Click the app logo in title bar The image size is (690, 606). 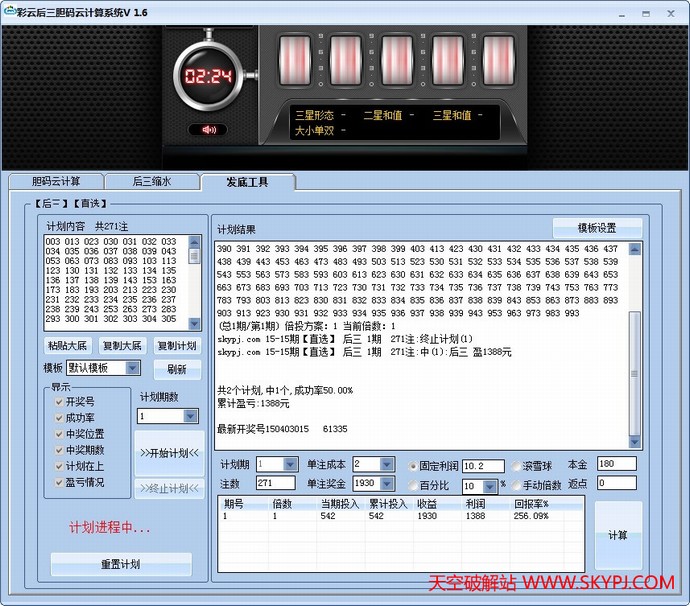point(10,11)
